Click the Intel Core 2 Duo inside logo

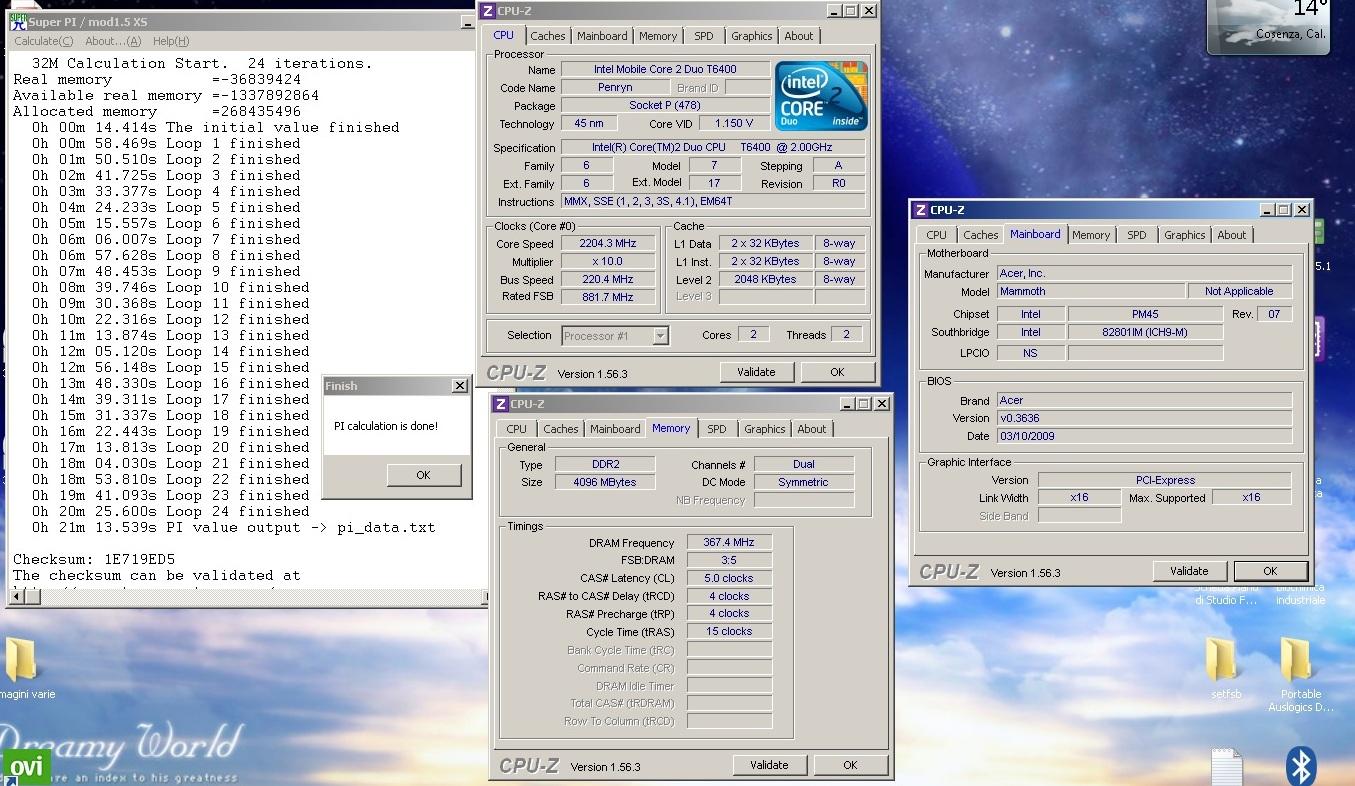coord(822,96)
